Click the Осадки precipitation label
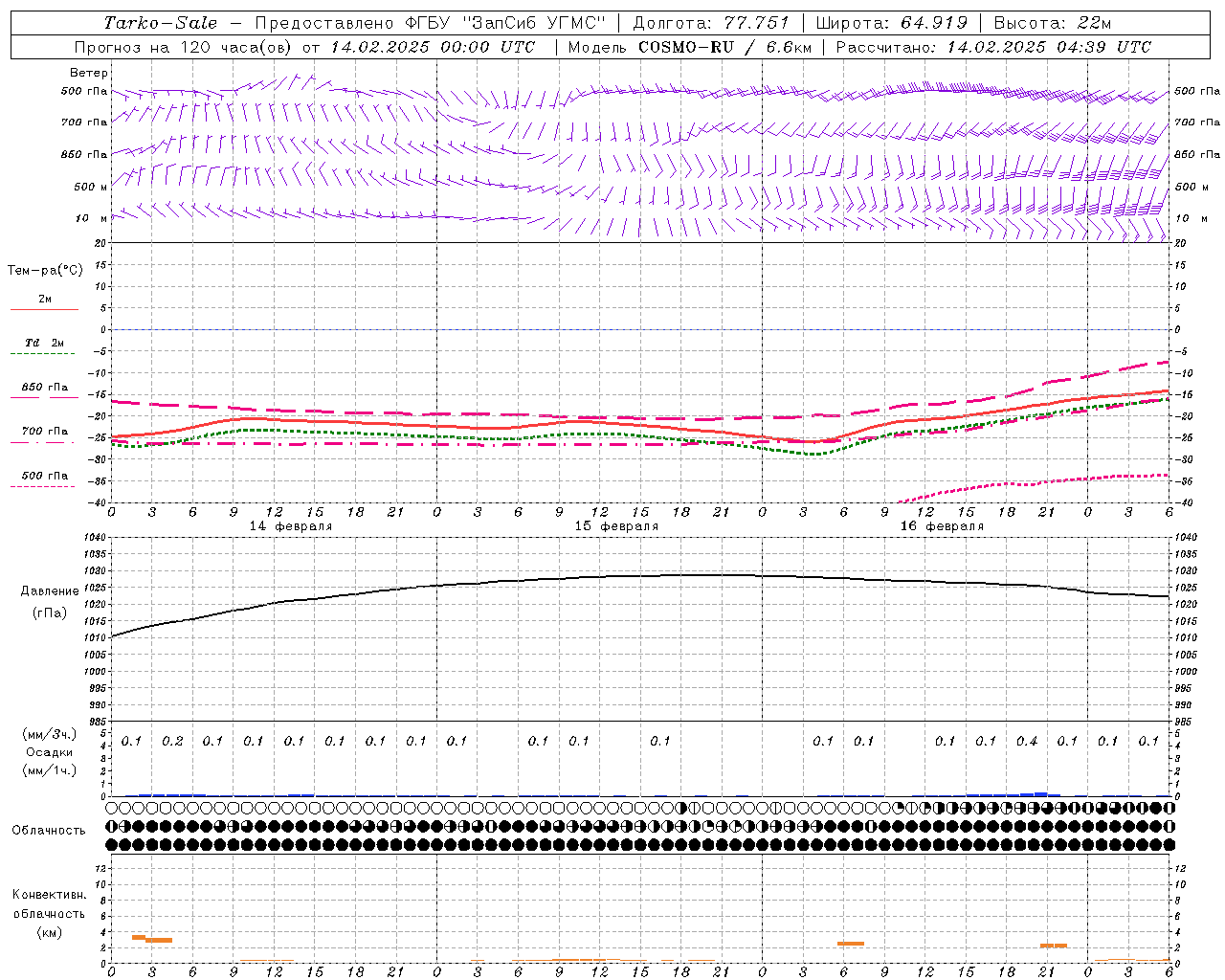1225x980 pixels. pyautogui.click(x=50, y=752)
